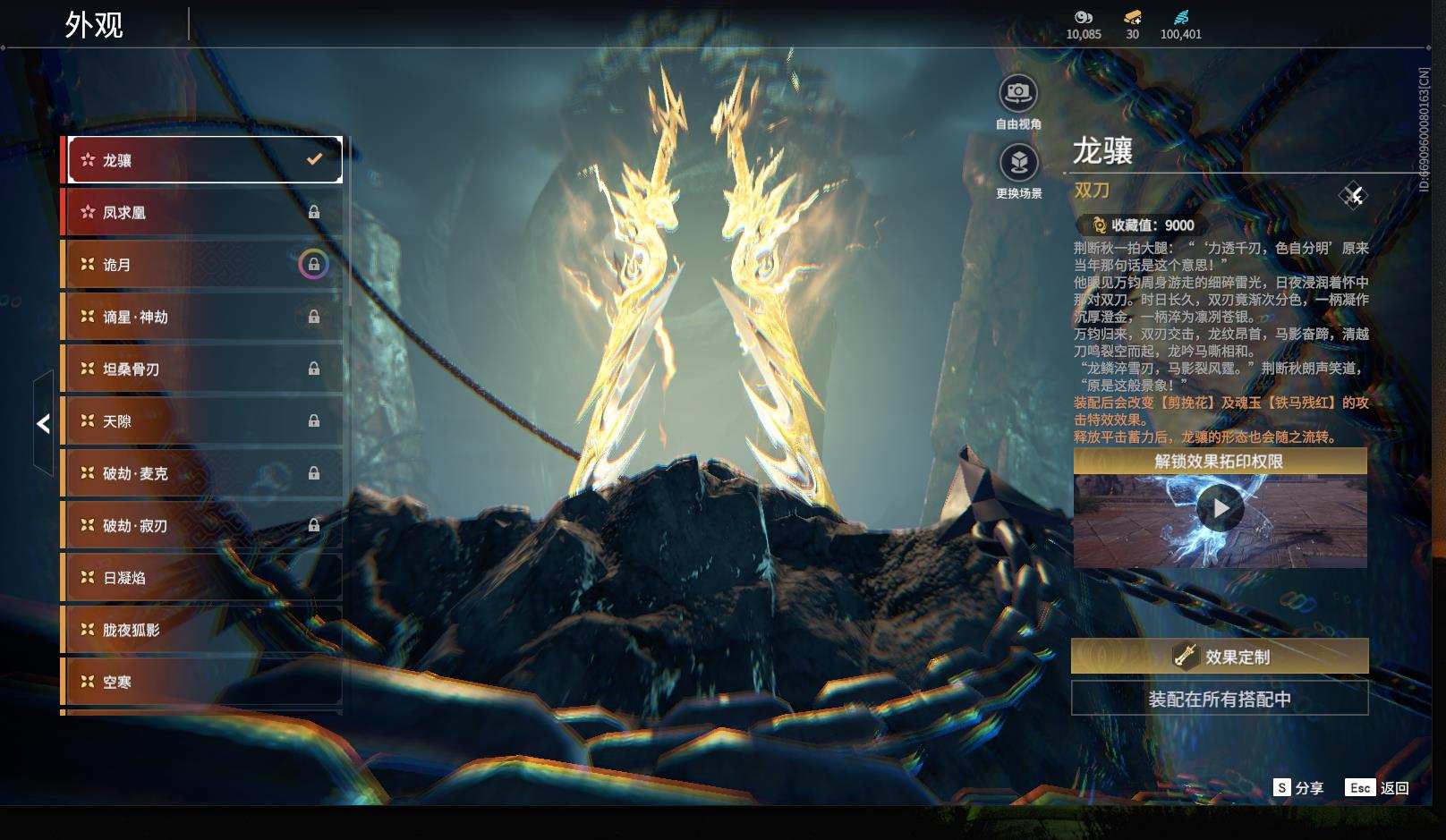Click the lock icon on 摘星·神劫
This screenshot has width=1446, height=840.
click(314, 317)
